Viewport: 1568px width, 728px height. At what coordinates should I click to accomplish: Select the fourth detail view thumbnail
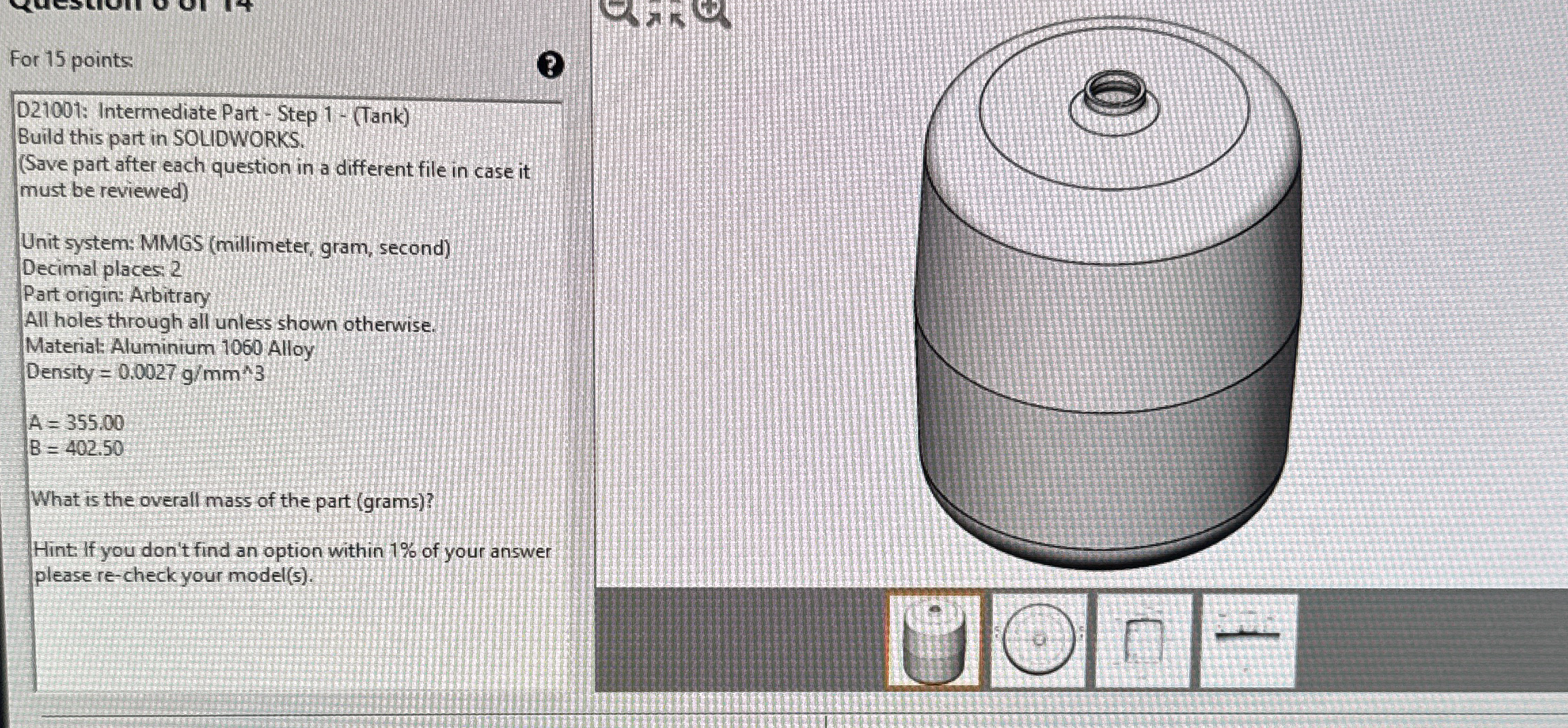click(1248, 640)
